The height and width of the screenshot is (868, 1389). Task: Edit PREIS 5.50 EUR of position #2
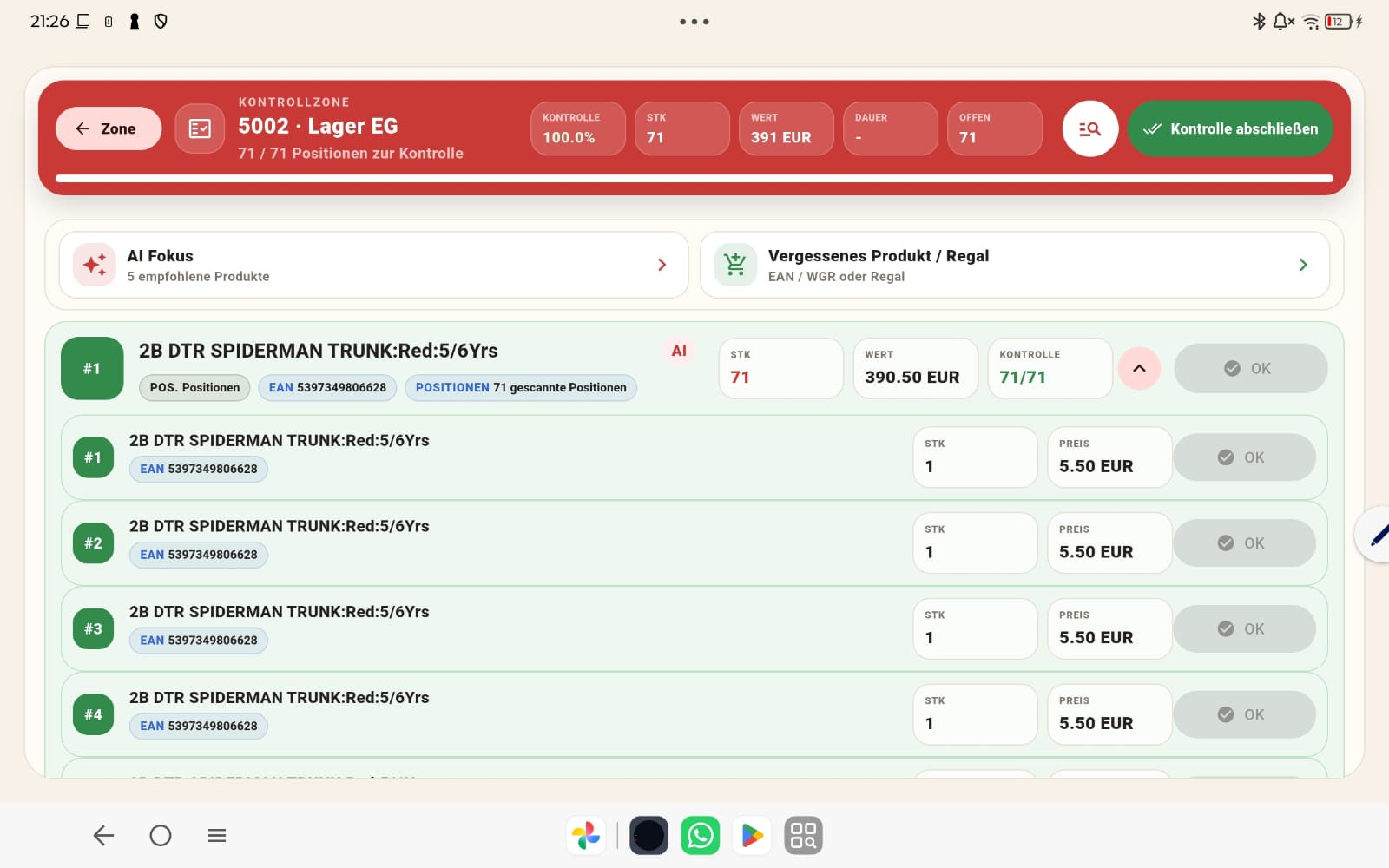point(1109,542)
